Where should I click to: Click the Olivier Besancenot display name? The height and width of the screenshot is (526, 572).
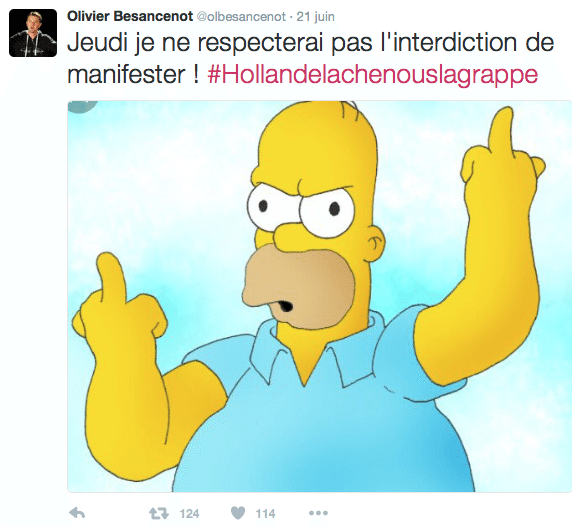130,16
